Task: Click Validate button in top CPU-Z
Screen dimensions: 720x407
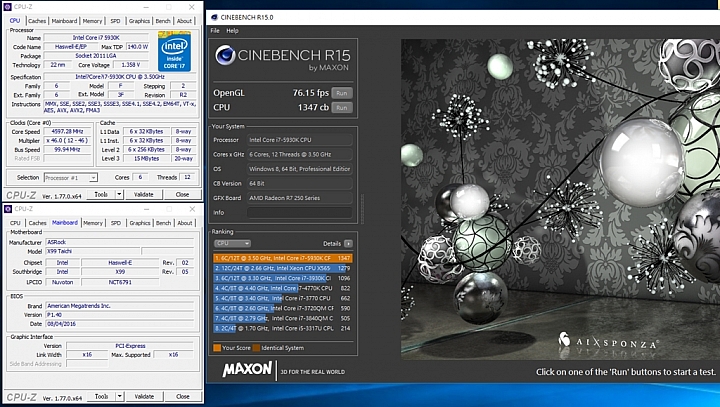Action: point(144,194)
